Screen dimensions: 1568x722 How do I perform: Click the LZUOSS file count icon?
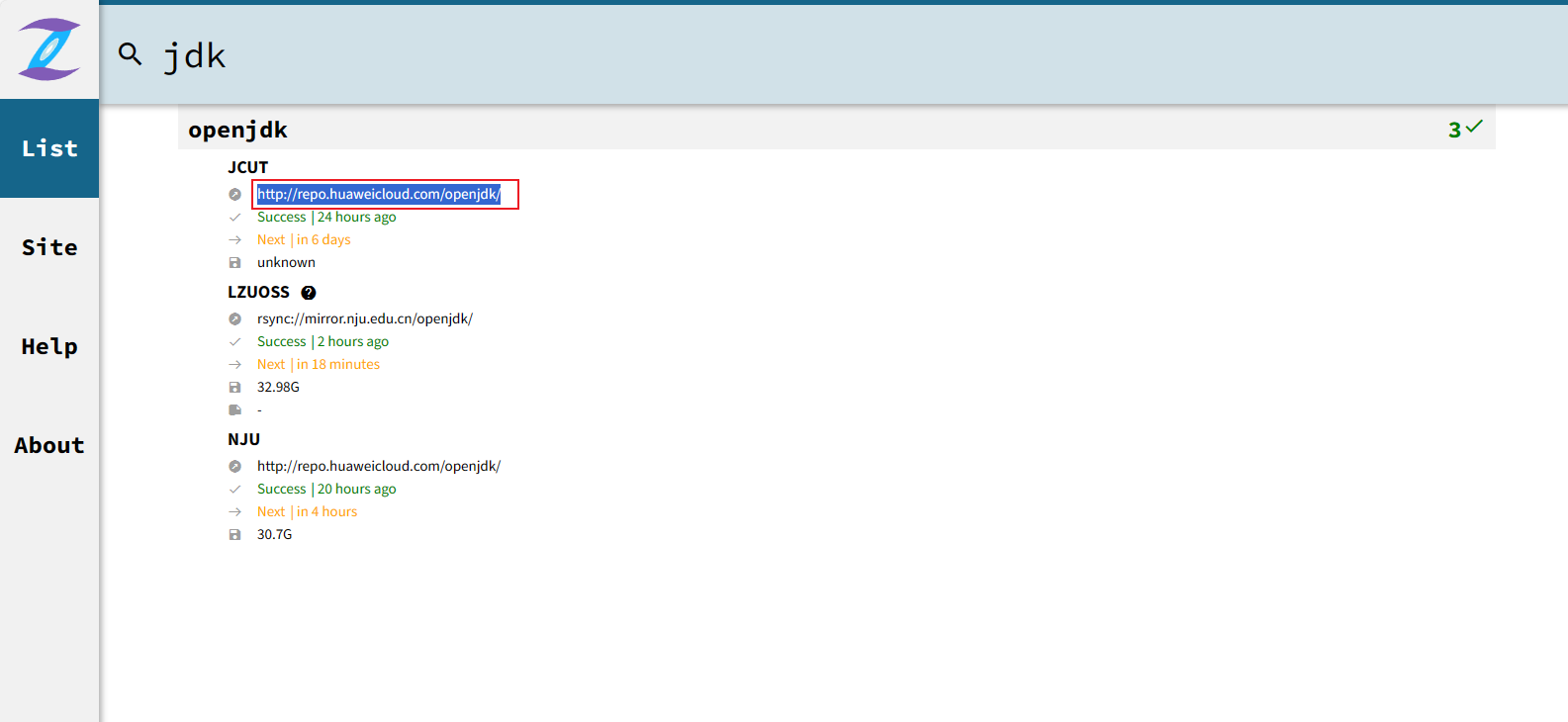point(234,409)
